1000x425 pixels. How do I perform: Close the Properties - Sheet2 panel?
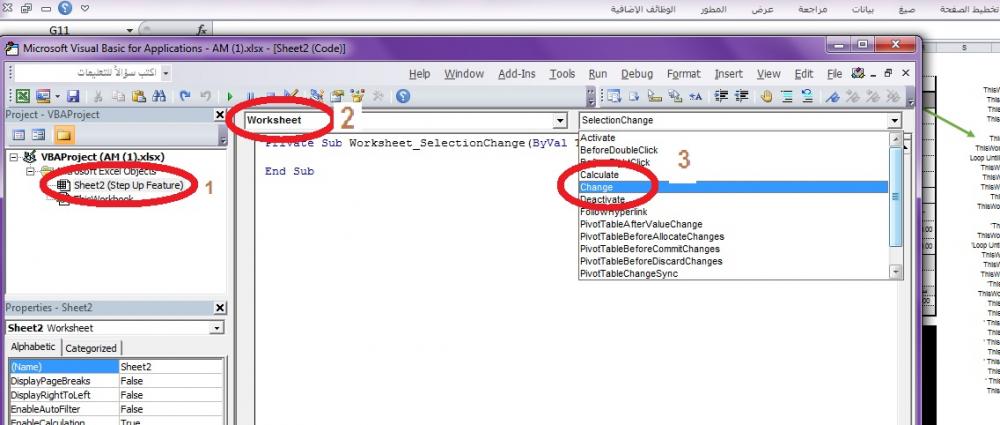(219, 308)
